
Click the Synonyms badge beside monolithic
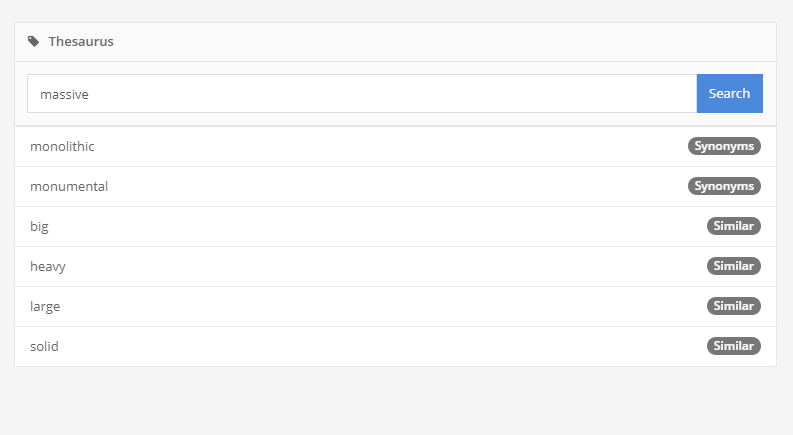pos(724,146)
